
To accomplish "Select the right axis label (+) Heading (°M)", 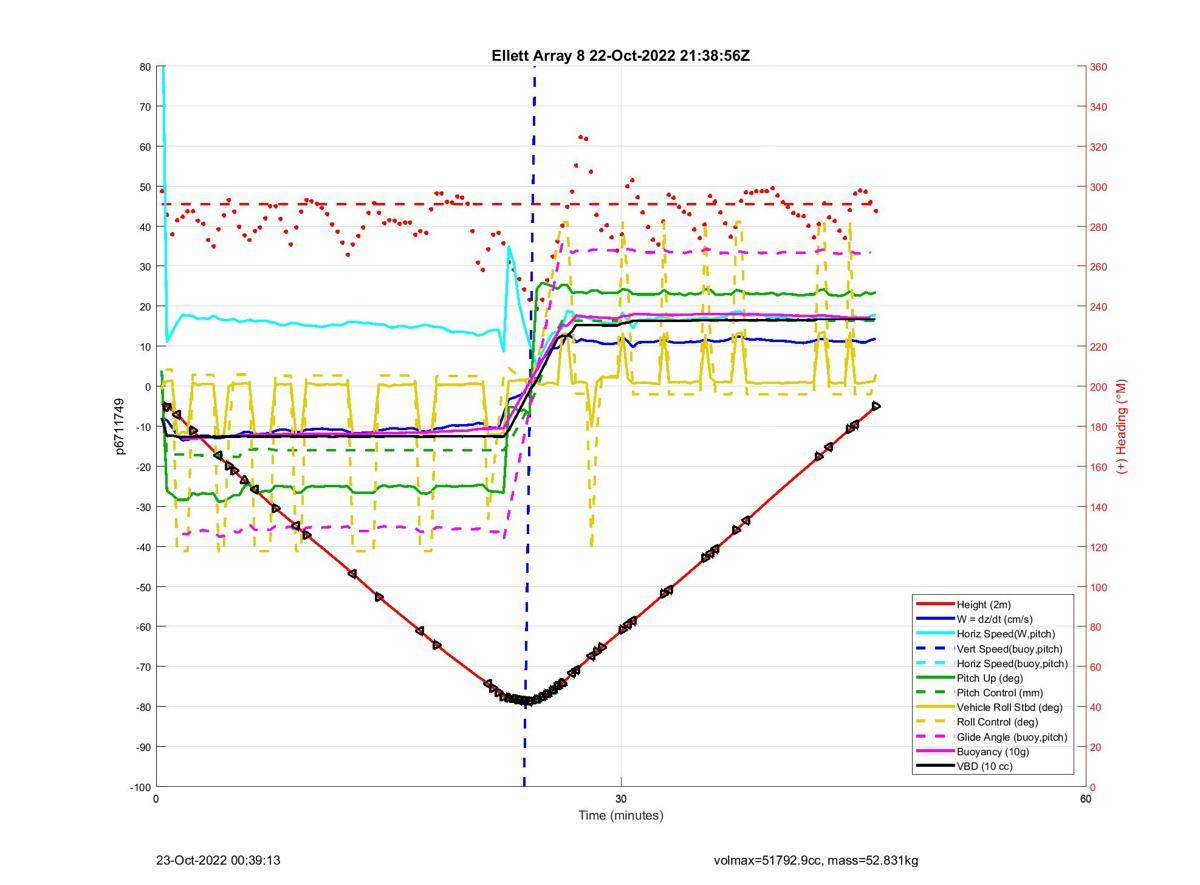I will click(x=1121, y=427).
